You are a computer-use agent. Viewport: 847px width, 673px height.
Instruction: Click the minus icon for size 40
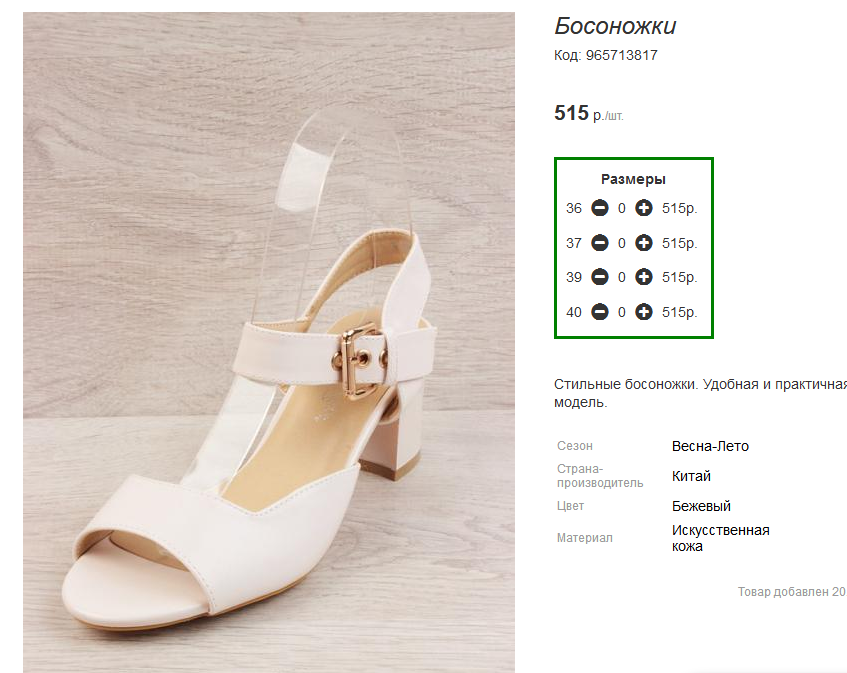600,312
